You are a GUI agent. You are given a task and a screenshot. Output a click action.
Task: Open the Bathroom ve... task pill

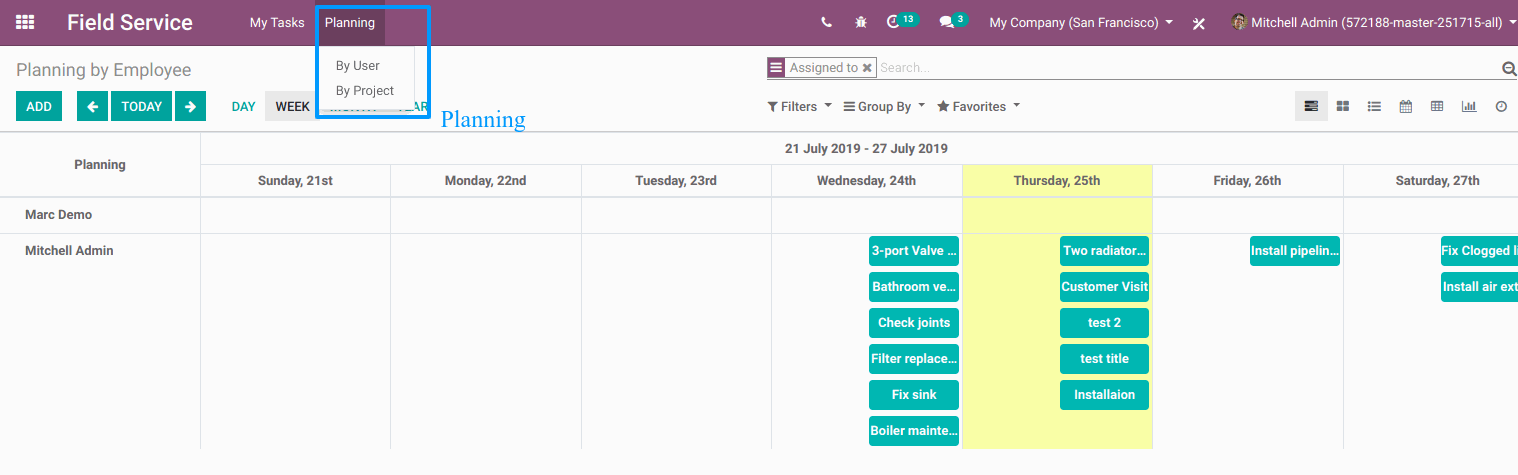click(914, 287)
